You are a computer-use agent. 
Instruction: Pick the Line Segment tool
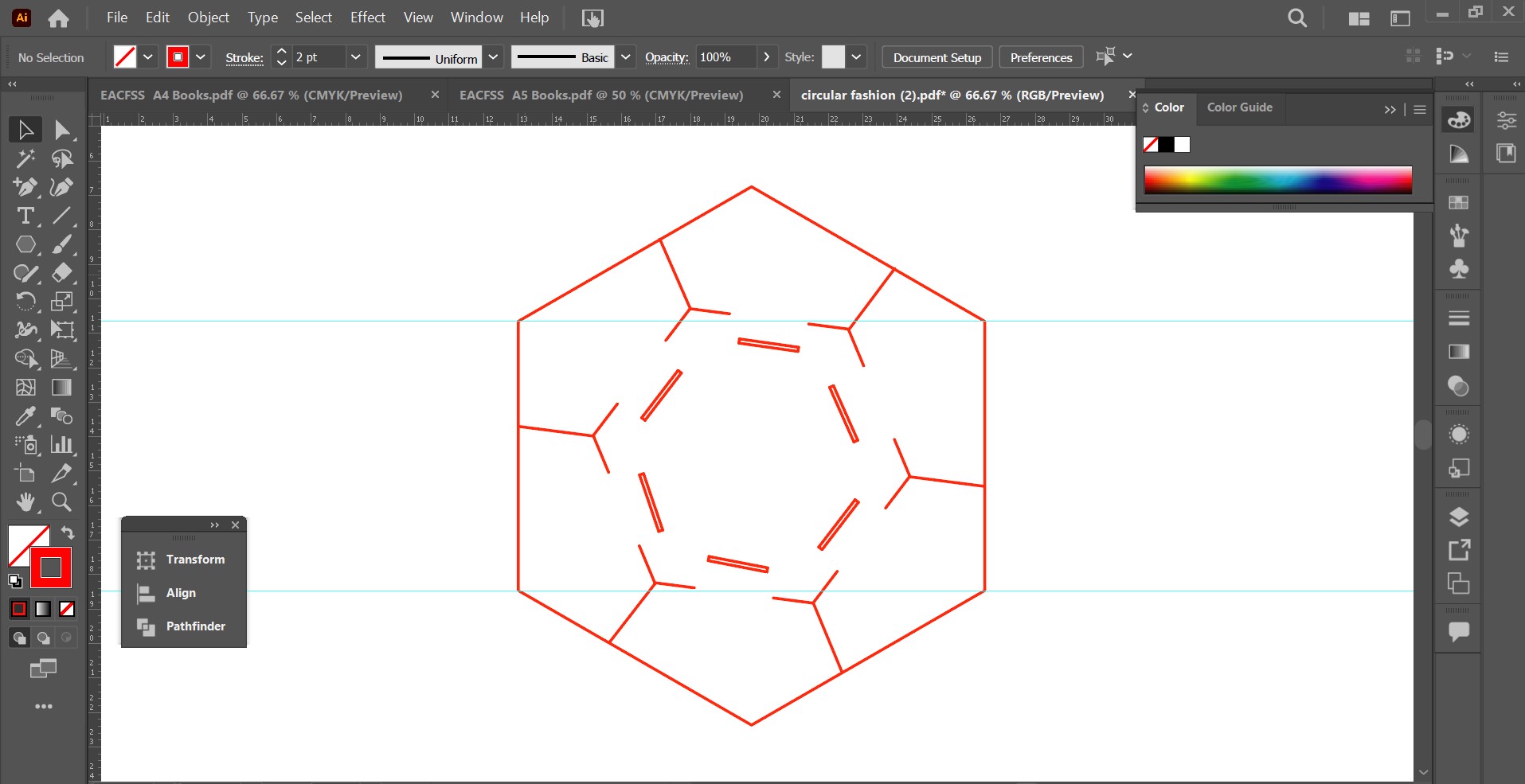[62, 216]
